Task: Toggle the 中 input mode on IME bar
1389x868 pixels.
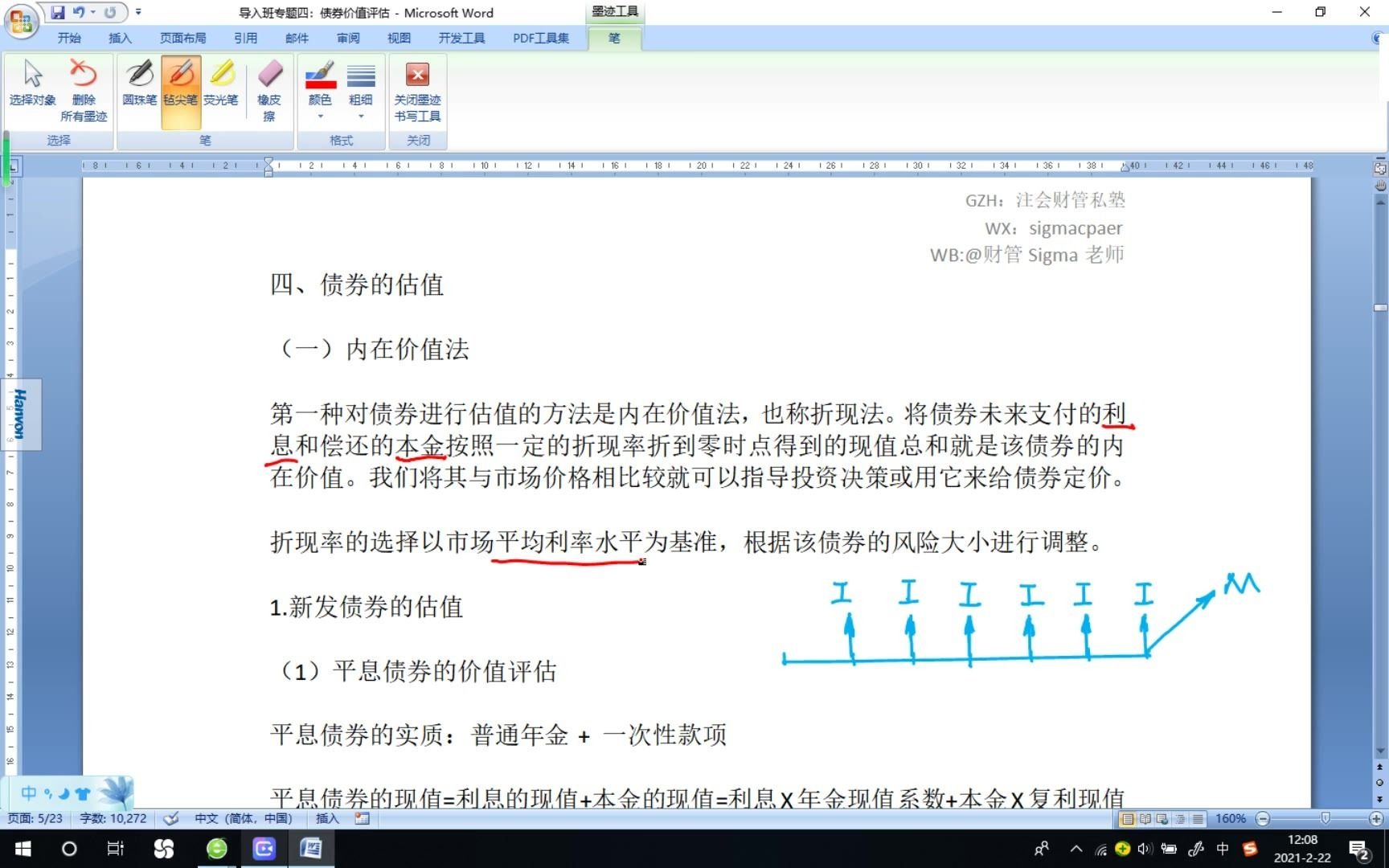Action: point(28,793)
